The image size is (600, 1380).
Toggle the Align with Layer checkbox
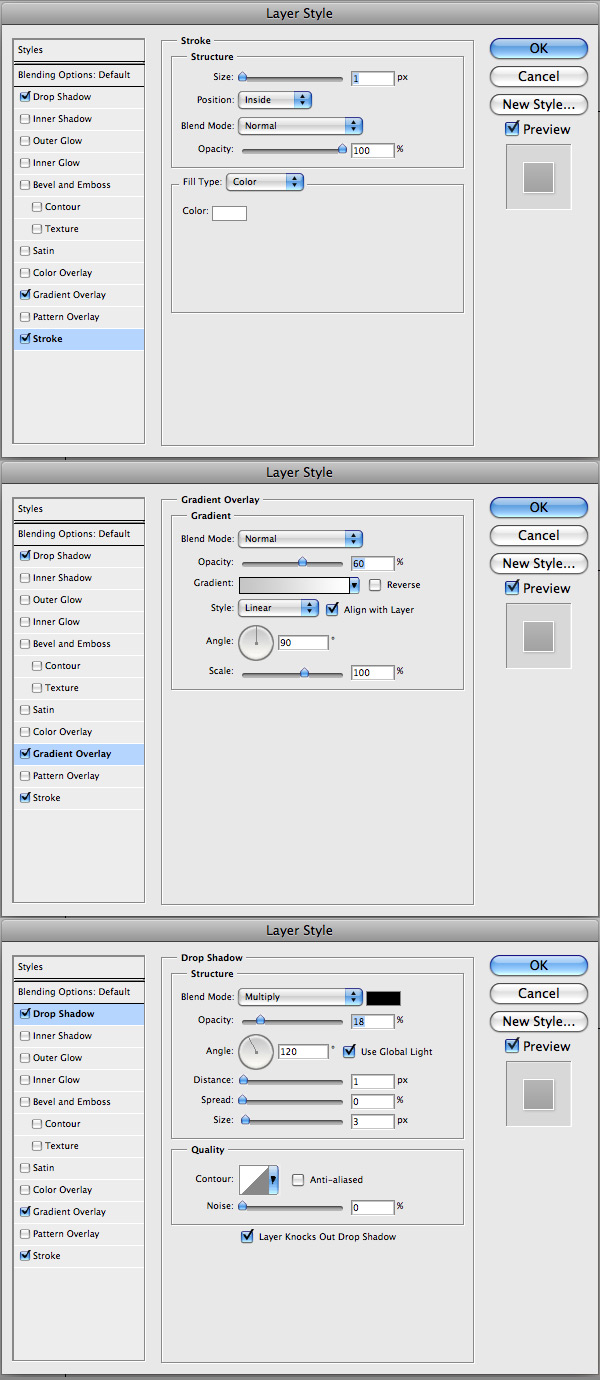[332, 609]
